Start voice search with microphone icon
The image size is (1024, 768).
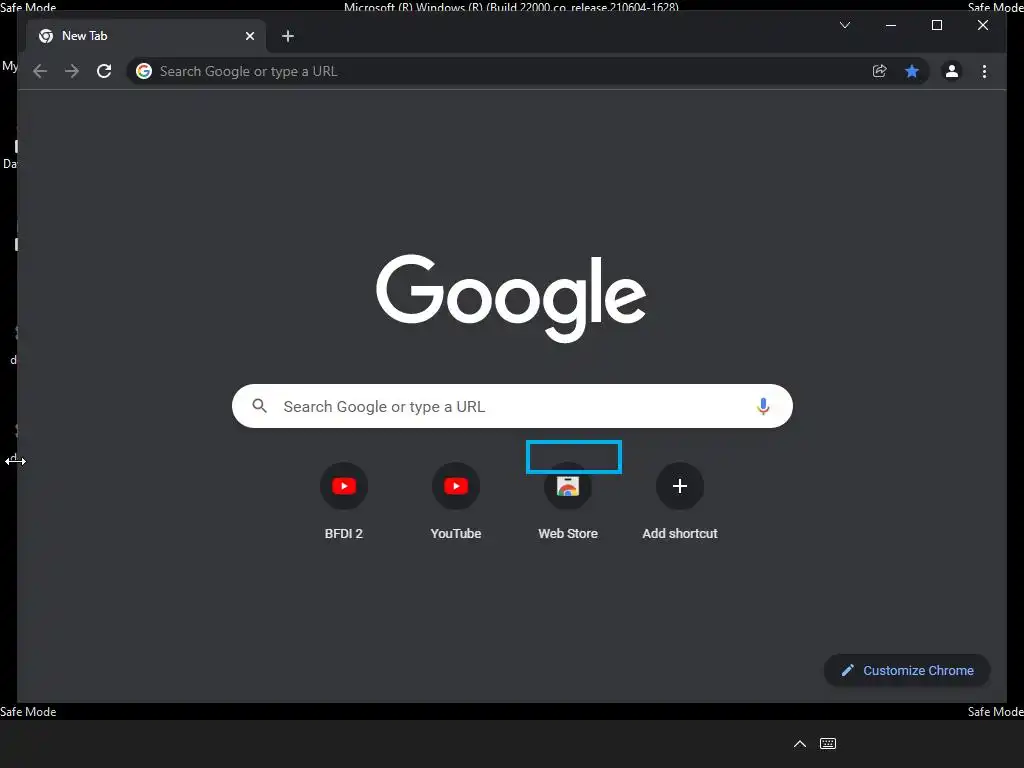[763, 406]
